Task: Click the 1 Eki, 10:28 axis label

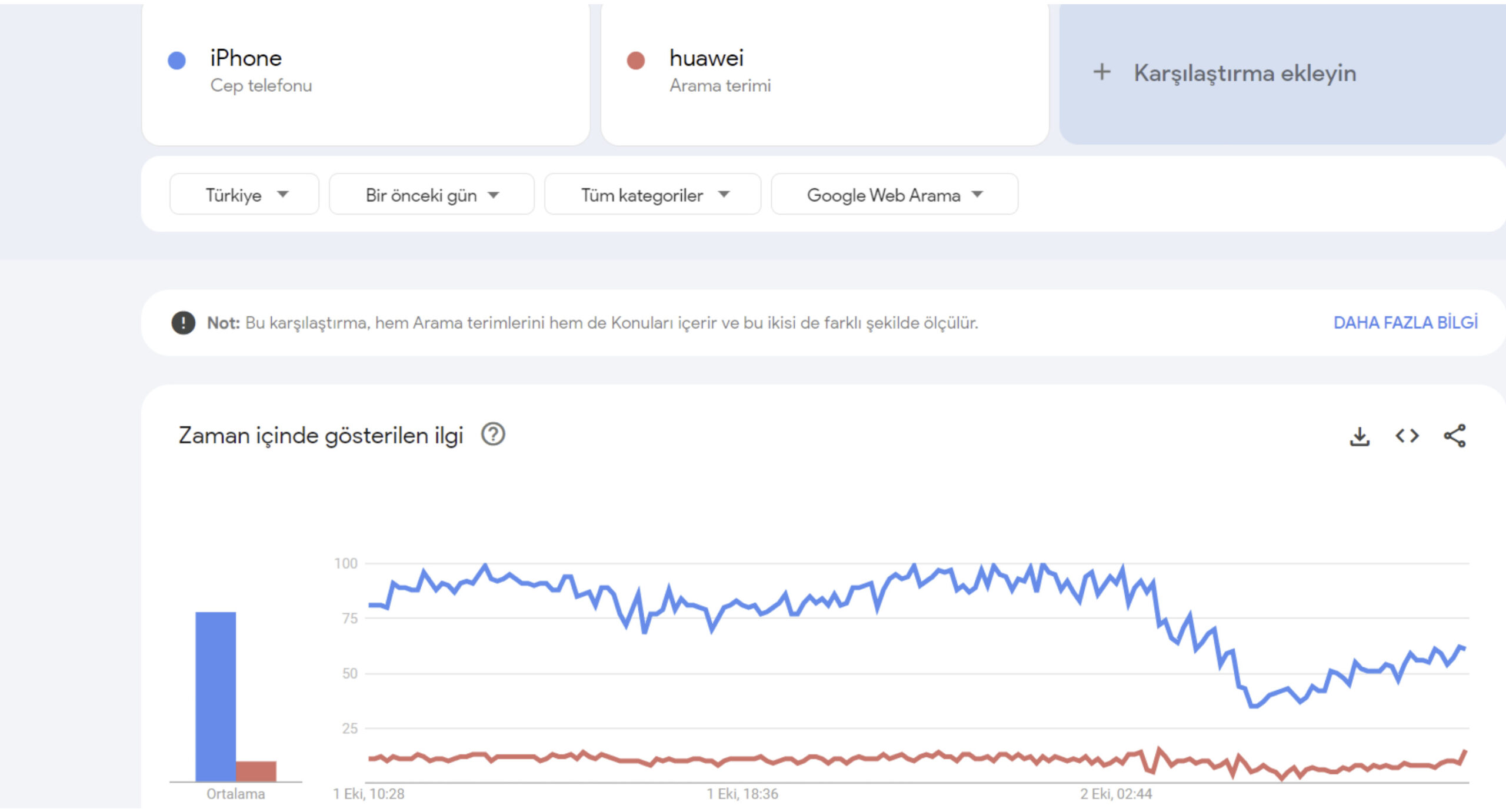Action: point(368,794)
